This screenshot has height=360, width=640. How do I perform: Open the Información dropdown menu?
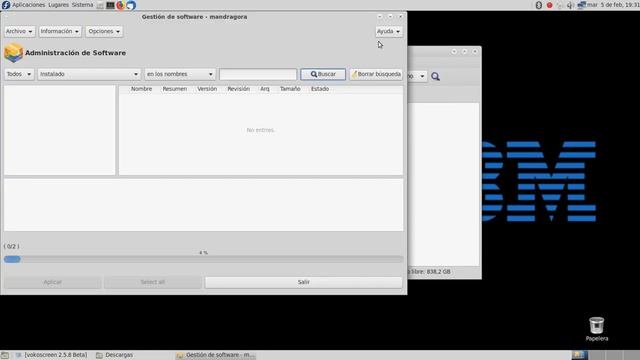pos(60,31)
